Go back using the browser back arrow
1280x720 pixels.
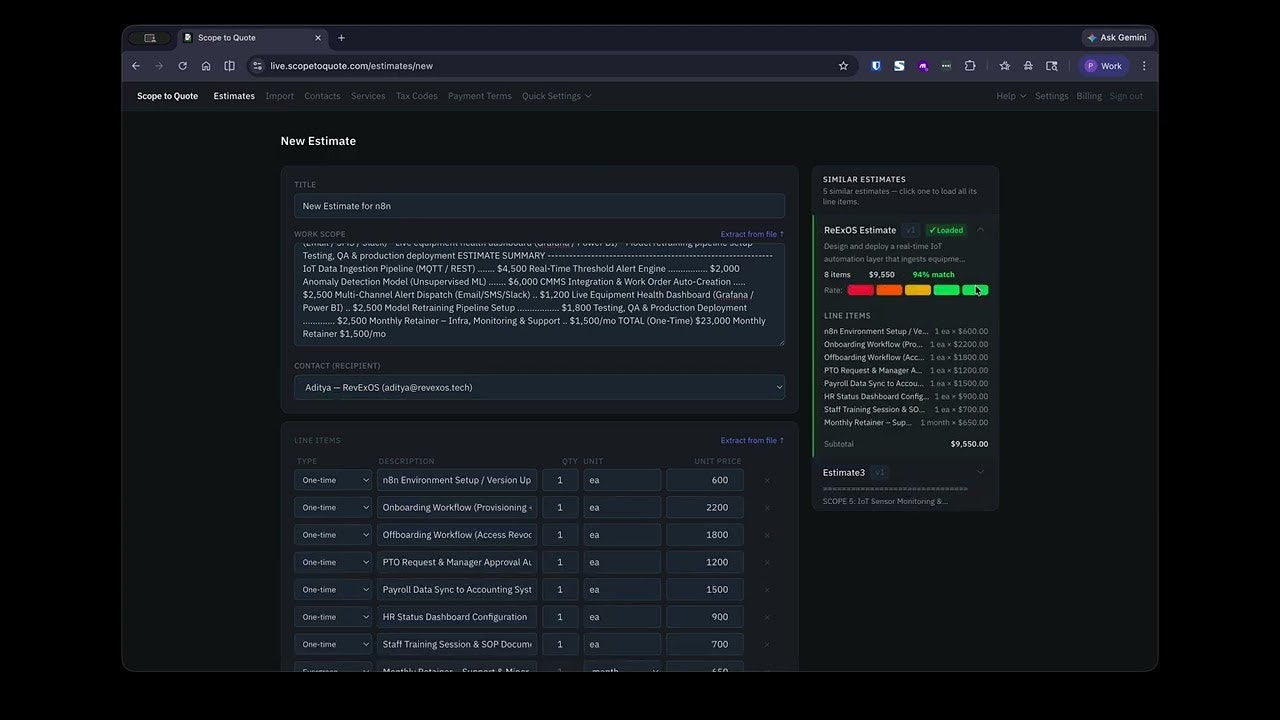136,66
